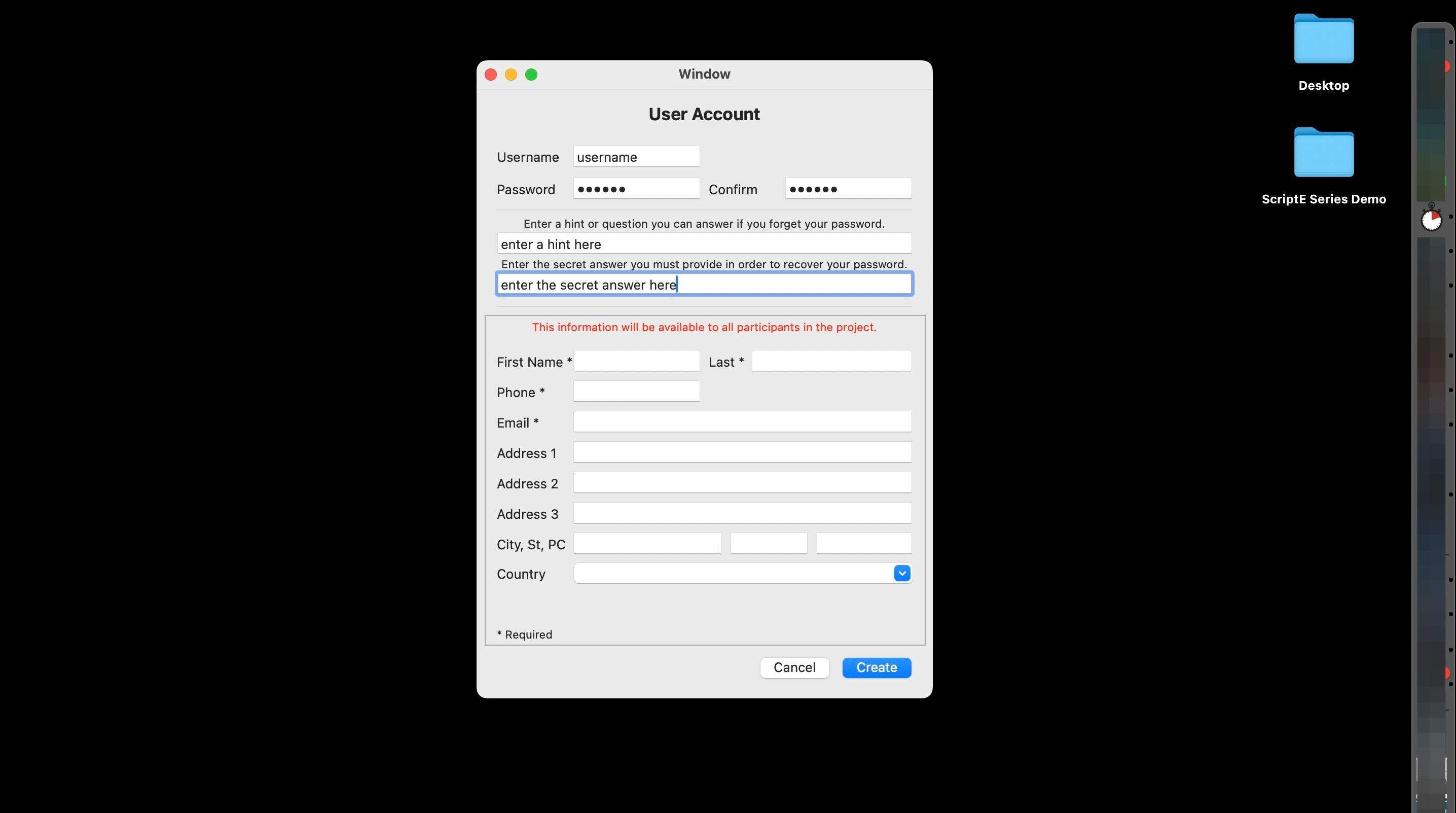This screenshot has width=1456, height=813.
Task: Click into the Password field
Action: pyautogui.click(x=636, y=189)
